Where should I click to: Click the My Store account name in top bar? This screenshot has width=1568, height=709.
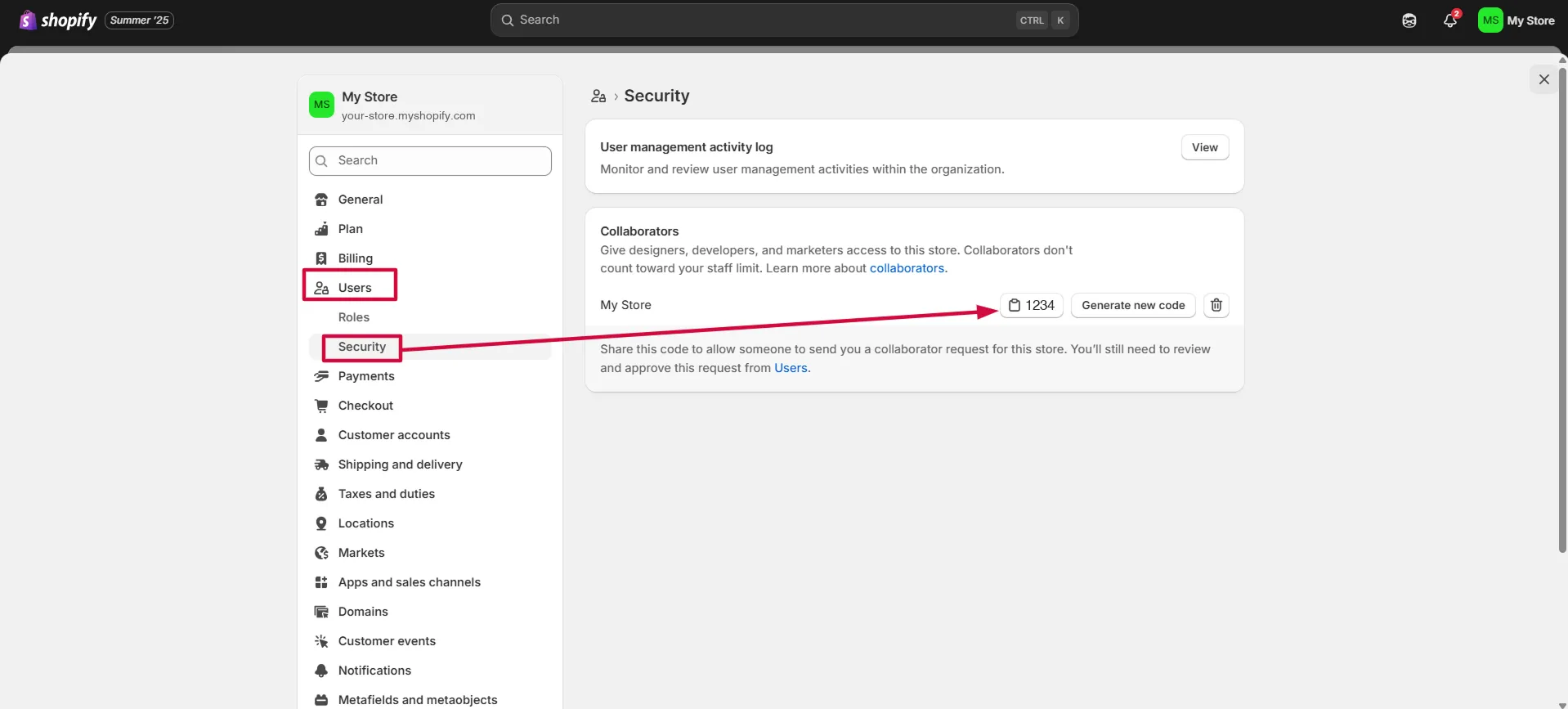point(1530,20)
